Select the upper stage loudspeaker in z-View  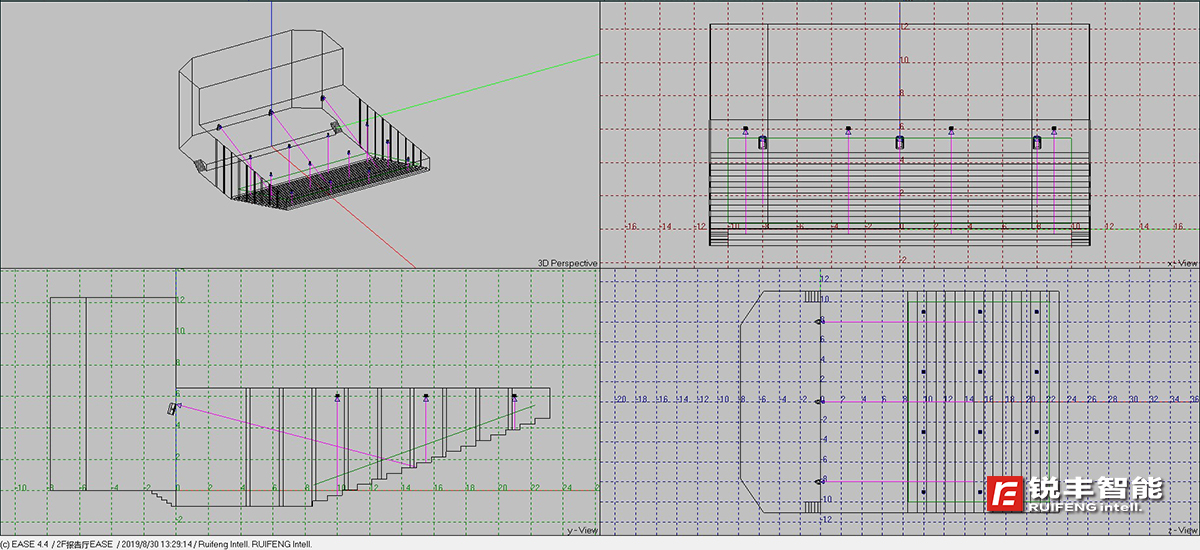(820, 321)
